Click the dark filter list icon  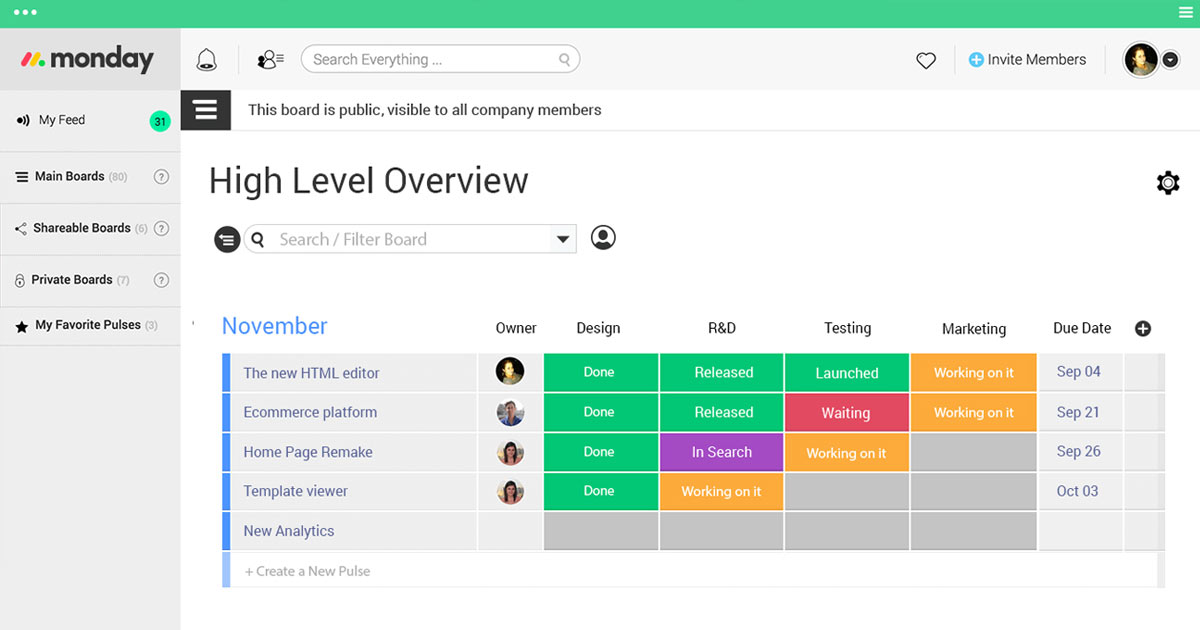[x=227, y=239]
